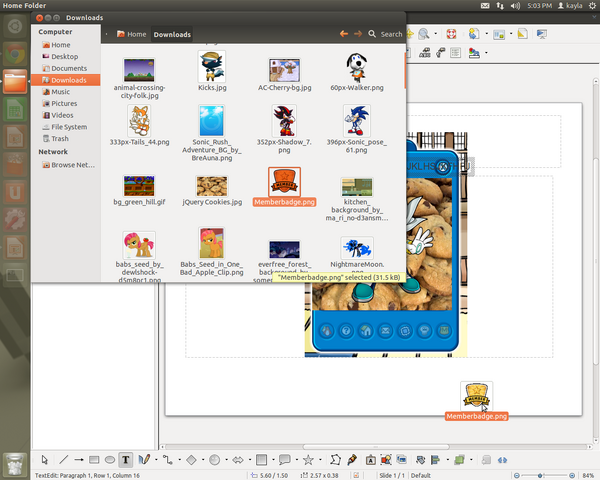Screen dimensions: 600x480
Task: Click the zoom in plus button in status bar
Action: pos(572,475)
